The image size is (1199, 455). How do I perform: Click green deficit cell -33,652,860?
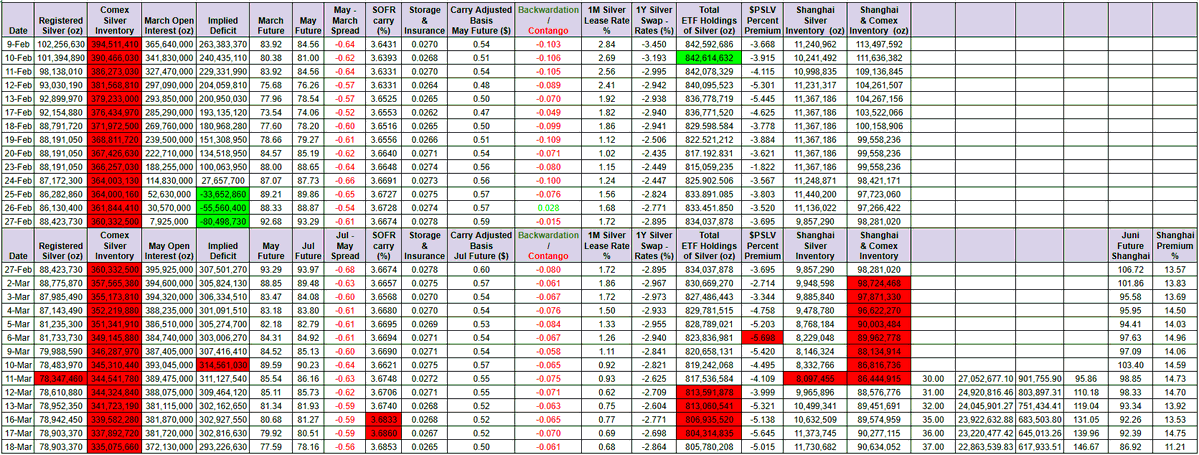click(225, 193)
